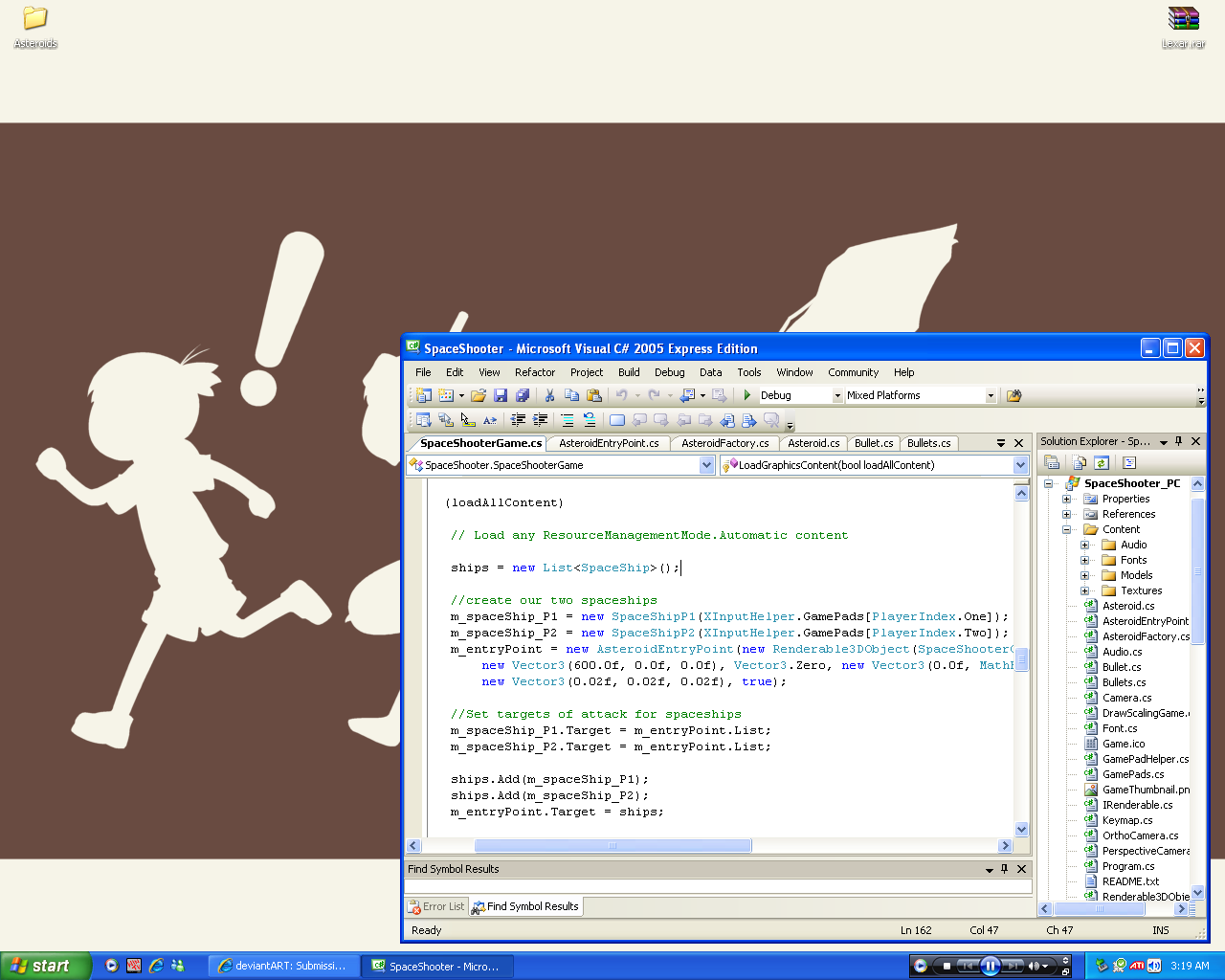Open the Debug configuration dropdown
1225x980 pixels.
click(x=837, y=395)
